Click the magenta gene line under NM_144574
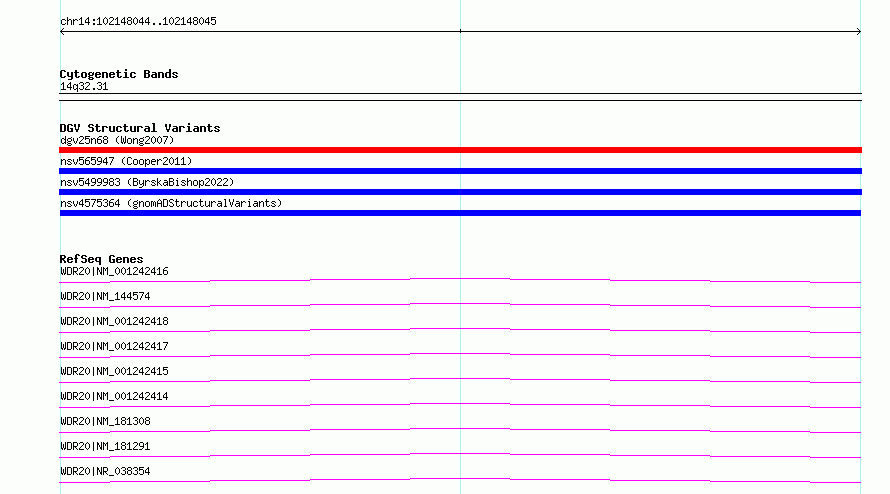 [460, 305]
